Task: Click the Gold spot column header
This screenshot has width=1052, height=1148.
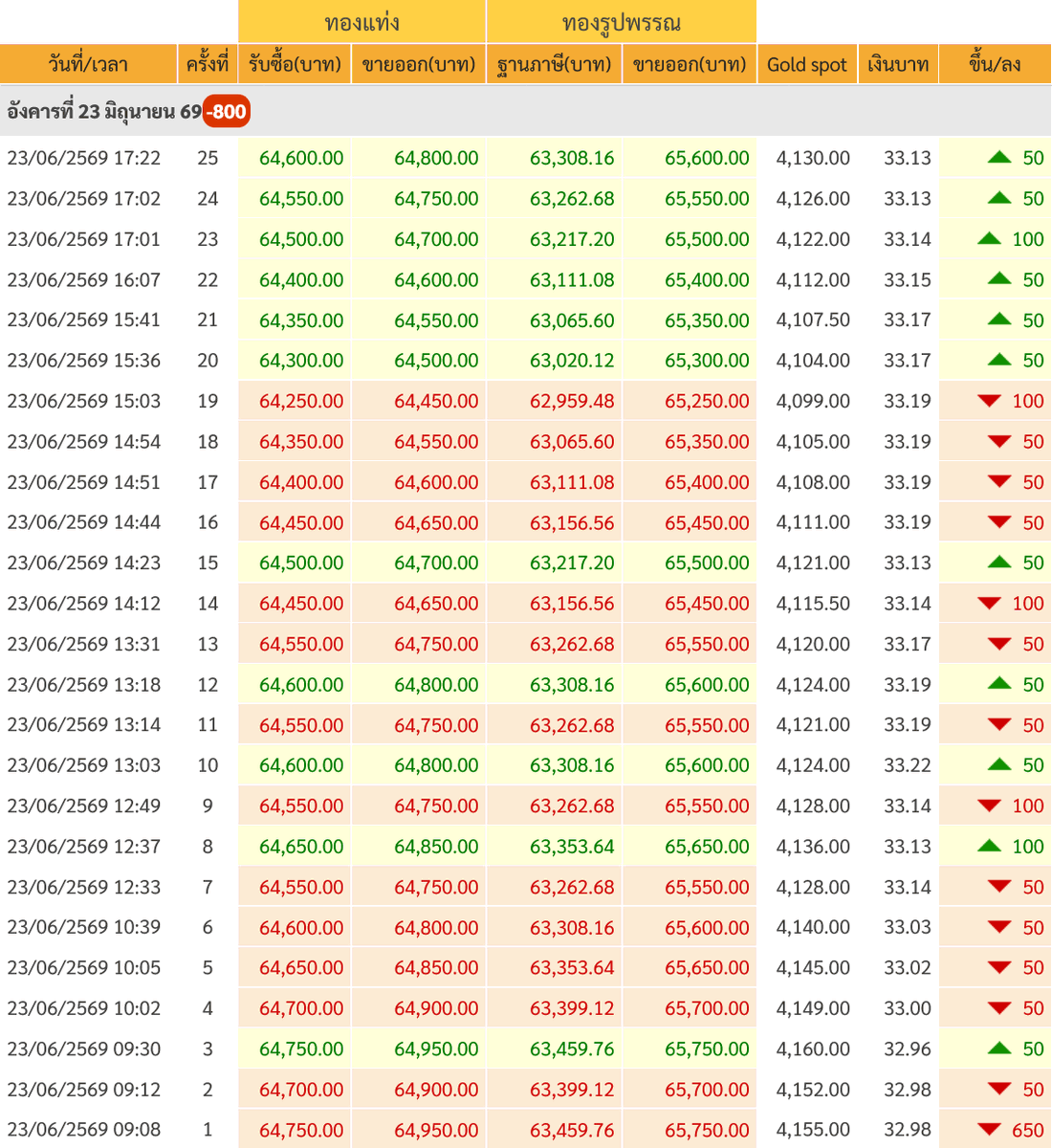Action: coord(807,64)
